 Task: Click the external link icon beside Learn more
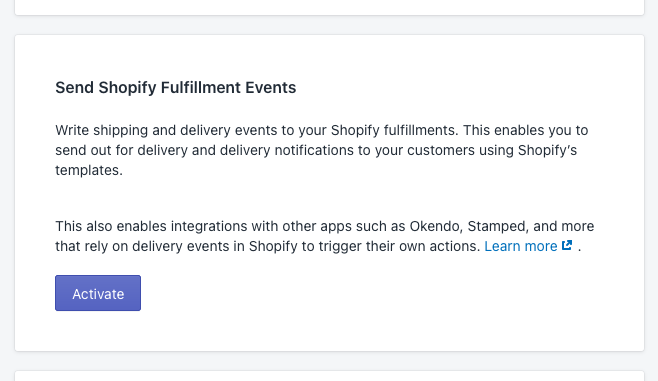pyautogui.click(x=567, y=245)
